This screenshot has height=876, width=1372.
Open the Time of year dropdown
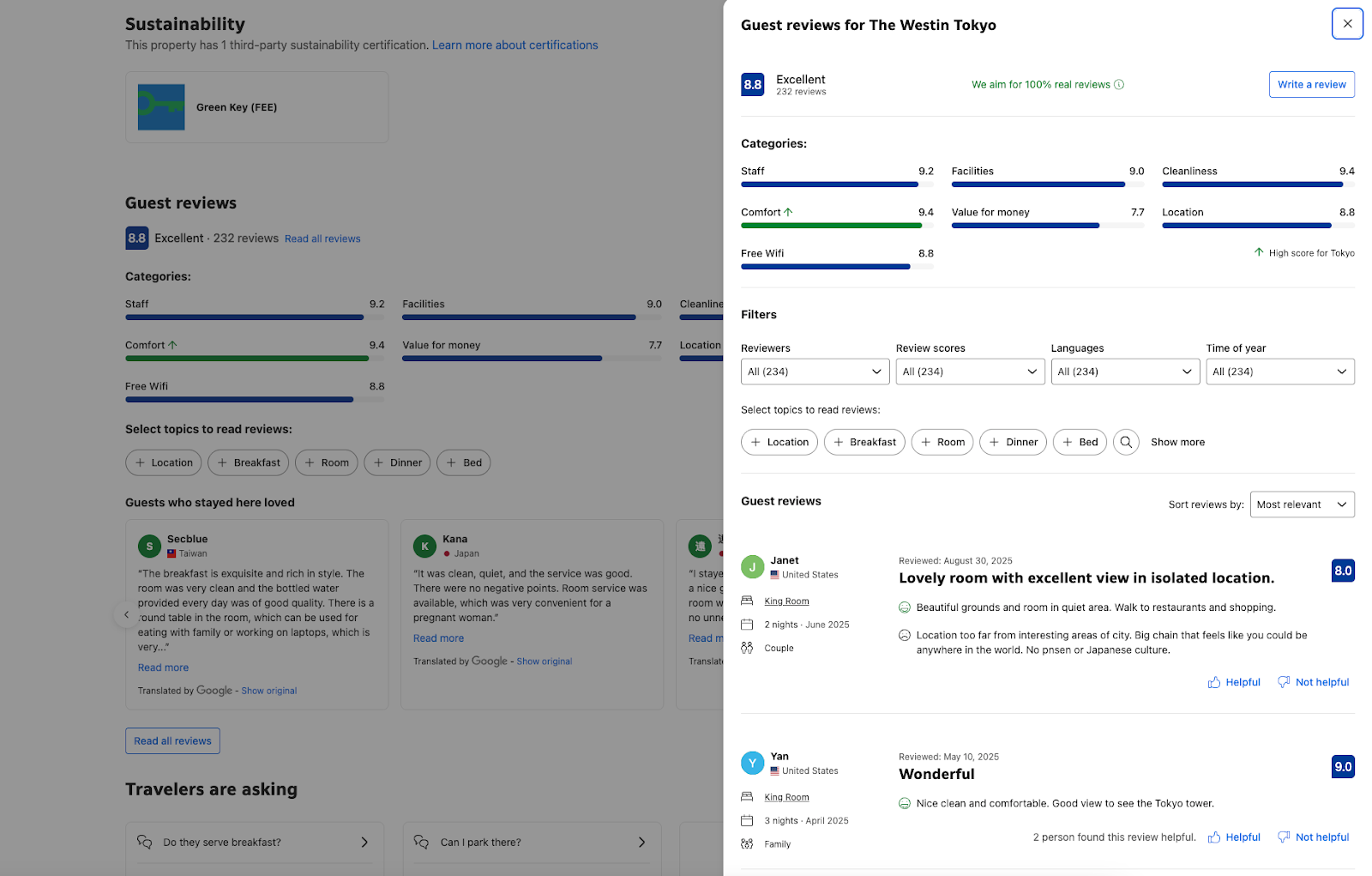[x=1280, y=372]
